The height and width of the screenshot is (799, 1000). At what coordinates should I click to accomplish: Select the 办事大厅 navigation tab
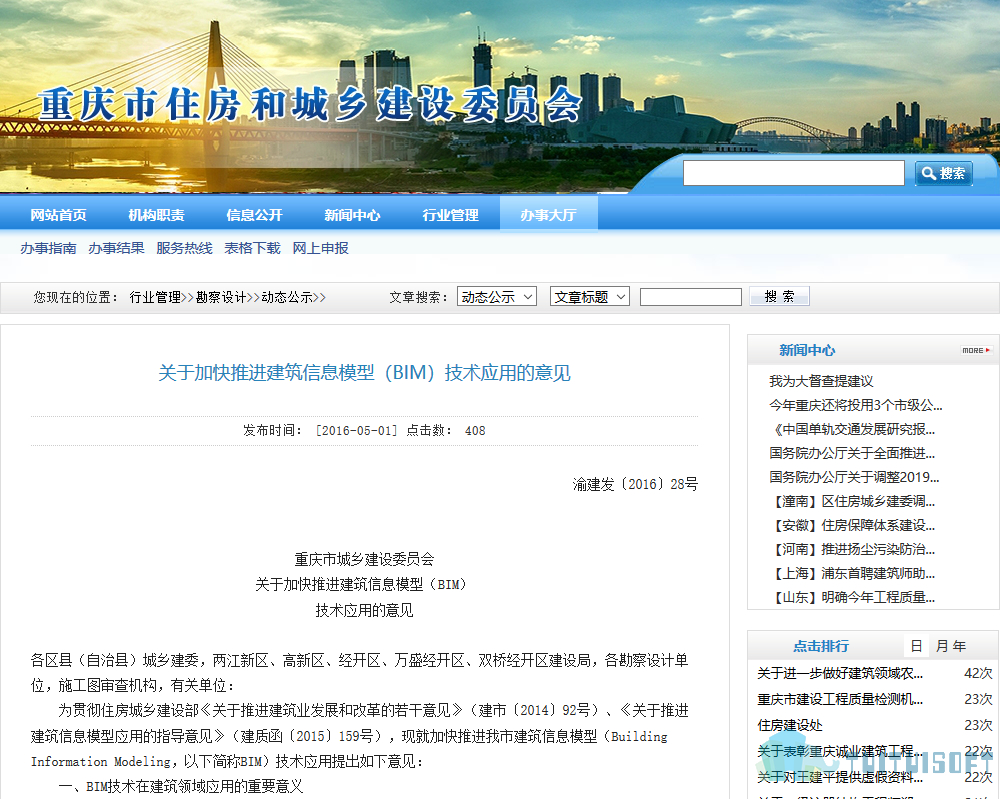click(x=548, y=215)
